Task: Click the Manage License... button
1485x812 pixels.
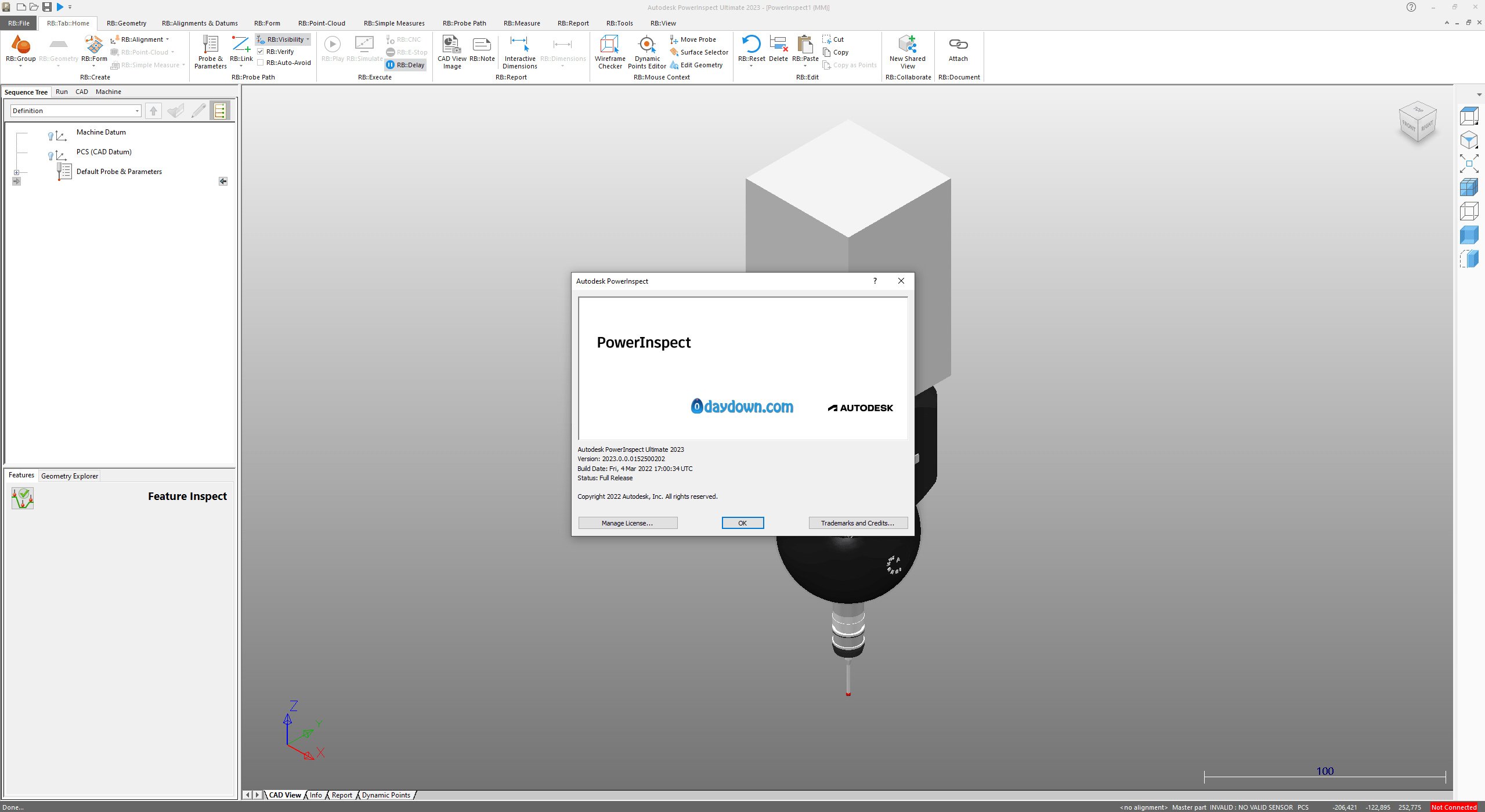Action: click(x=627, y=523)
